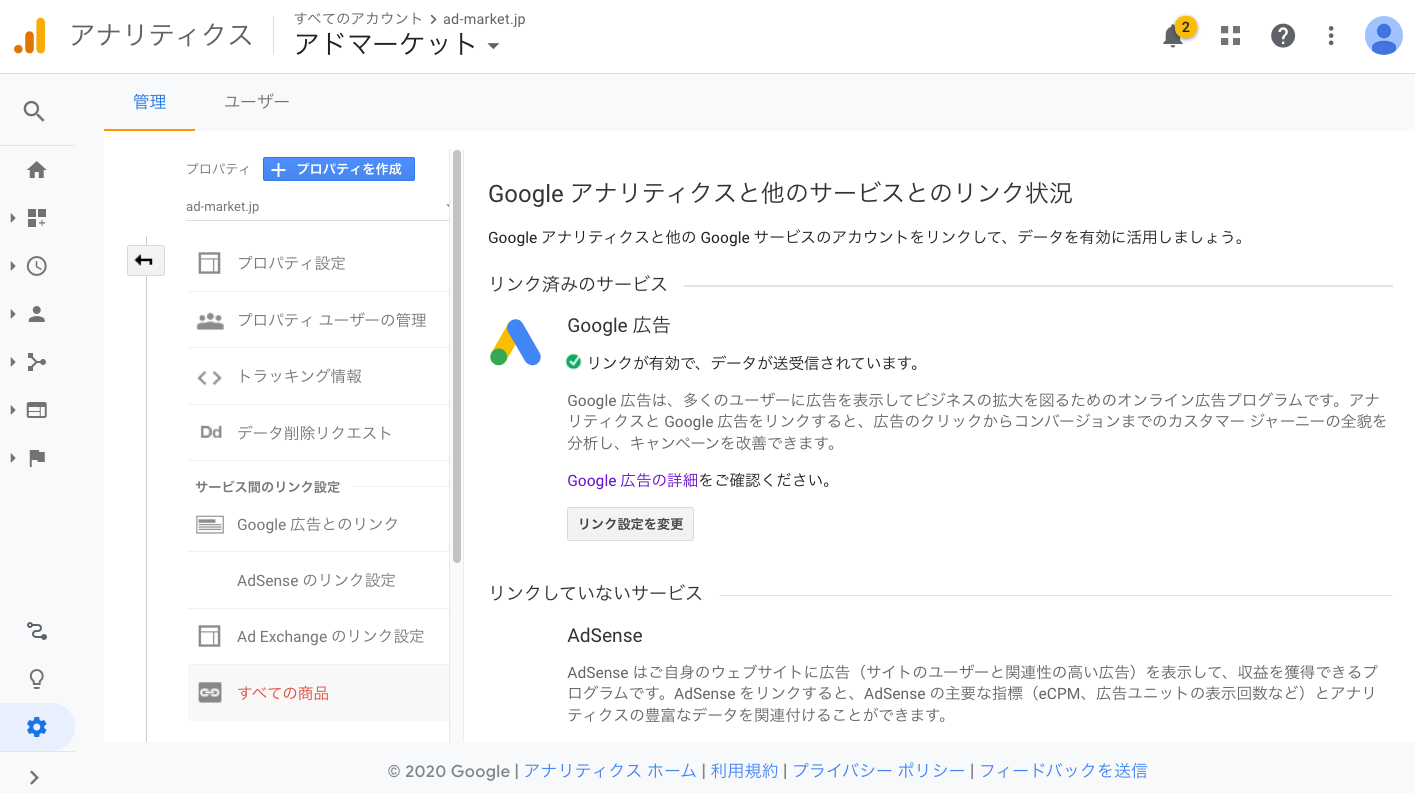Expand the Conversions section arrow
Image resolution: width=1415 pixels, height=793 pixels.
pyautogui.click(x=13, y=458)
